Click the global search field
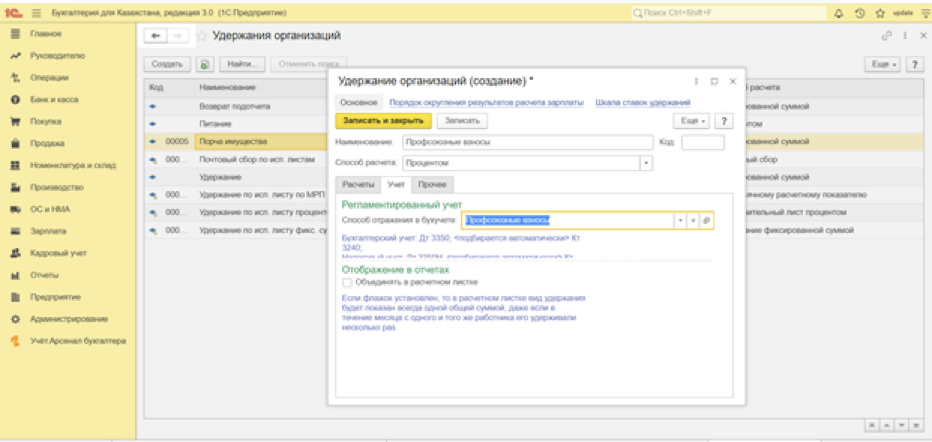This screenshot has height=442, width=932. point(727,12)
